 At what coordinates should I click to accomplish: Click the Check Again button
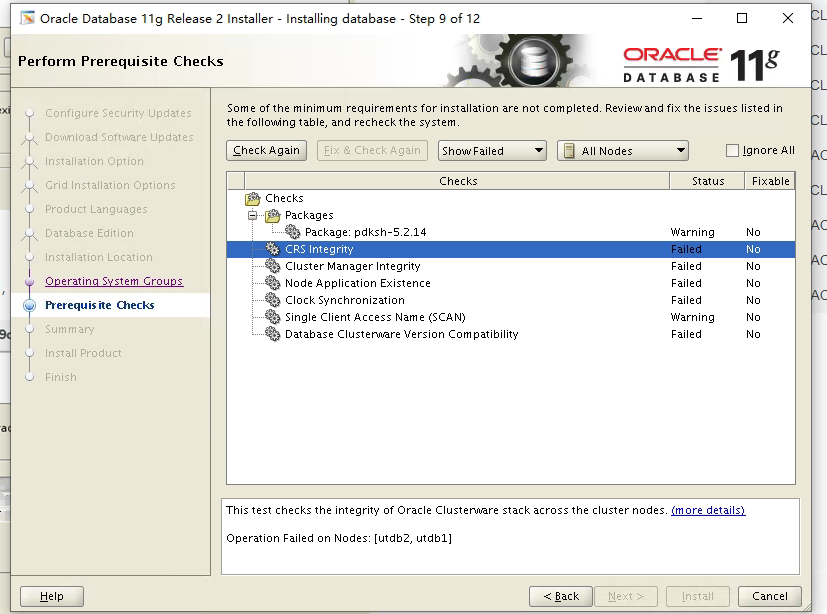[266, 150]
